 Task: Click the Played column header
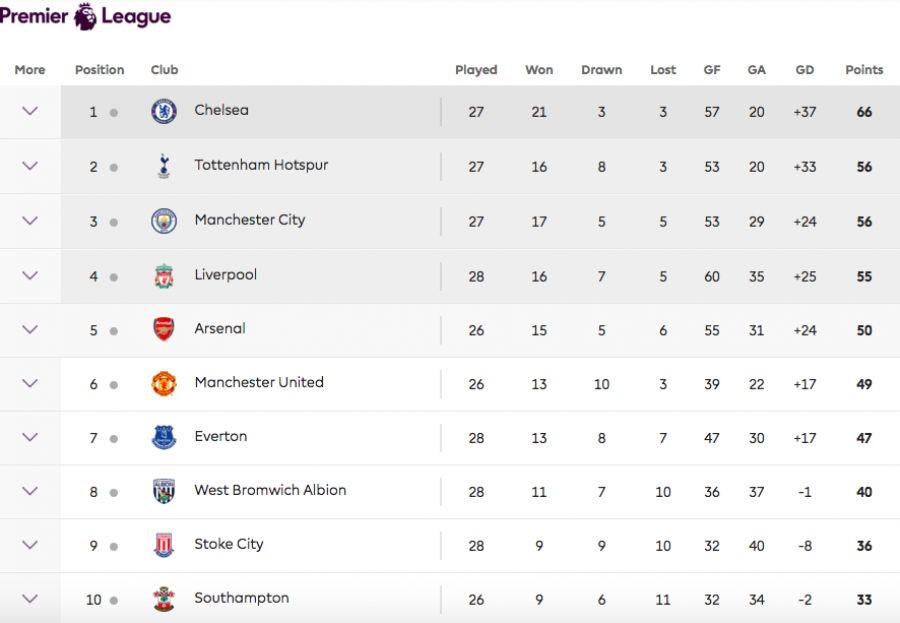click(476, 70)
